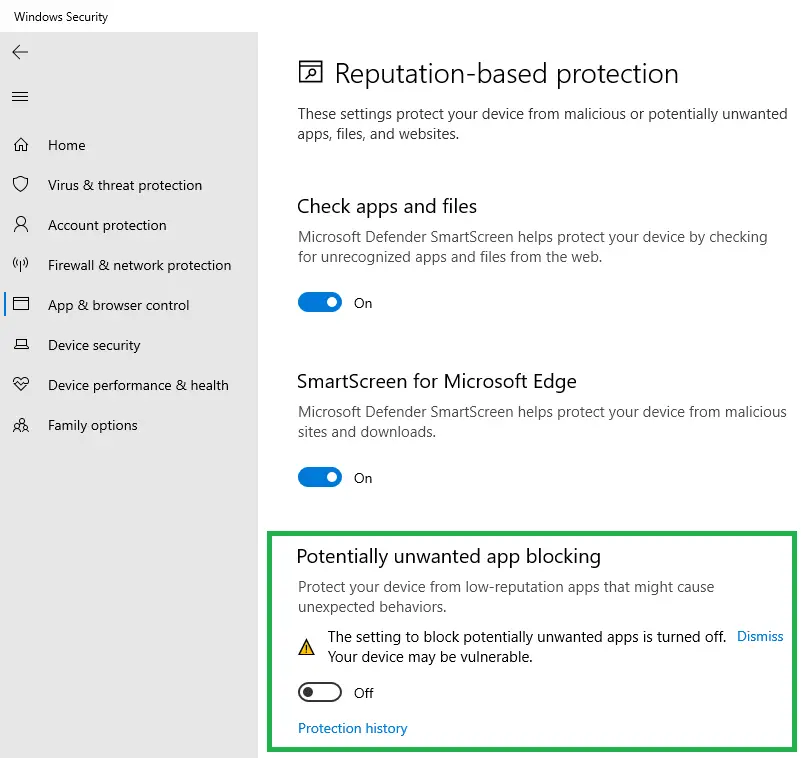Click the SmartScreen for Microsoft Edge heading
The image size is (801, 758).
(437, 382)
